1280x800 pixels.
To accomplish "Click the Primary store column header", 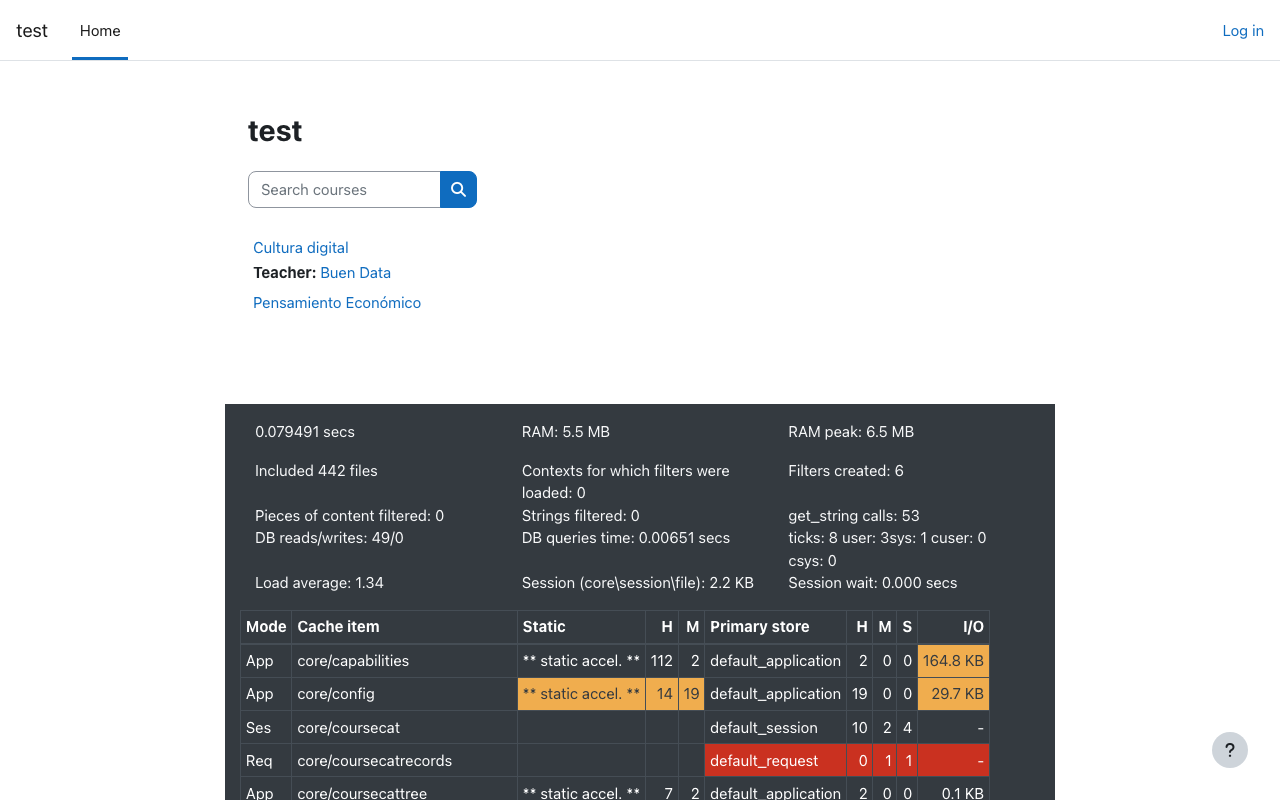I will coord(759,627).
